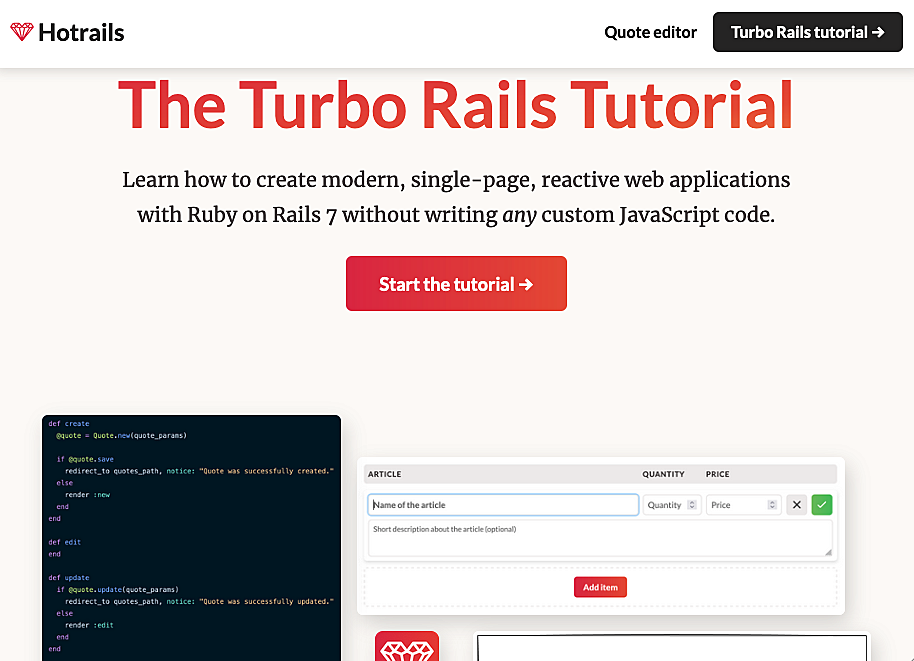Go to Hotrails home via brand name

pyautogui.click(x=81, y=33)
